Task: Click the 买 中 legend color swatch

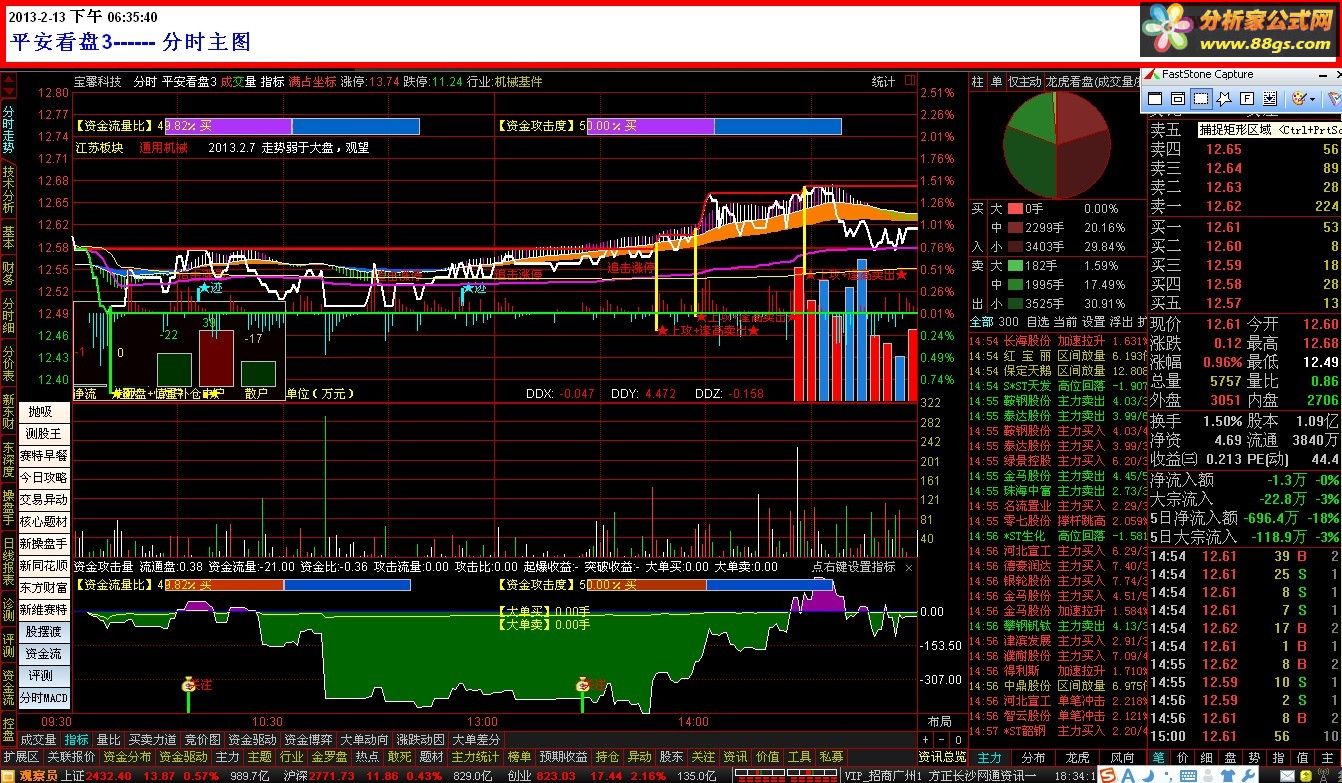Action: pyautogui.click(x=1017, y=227)
